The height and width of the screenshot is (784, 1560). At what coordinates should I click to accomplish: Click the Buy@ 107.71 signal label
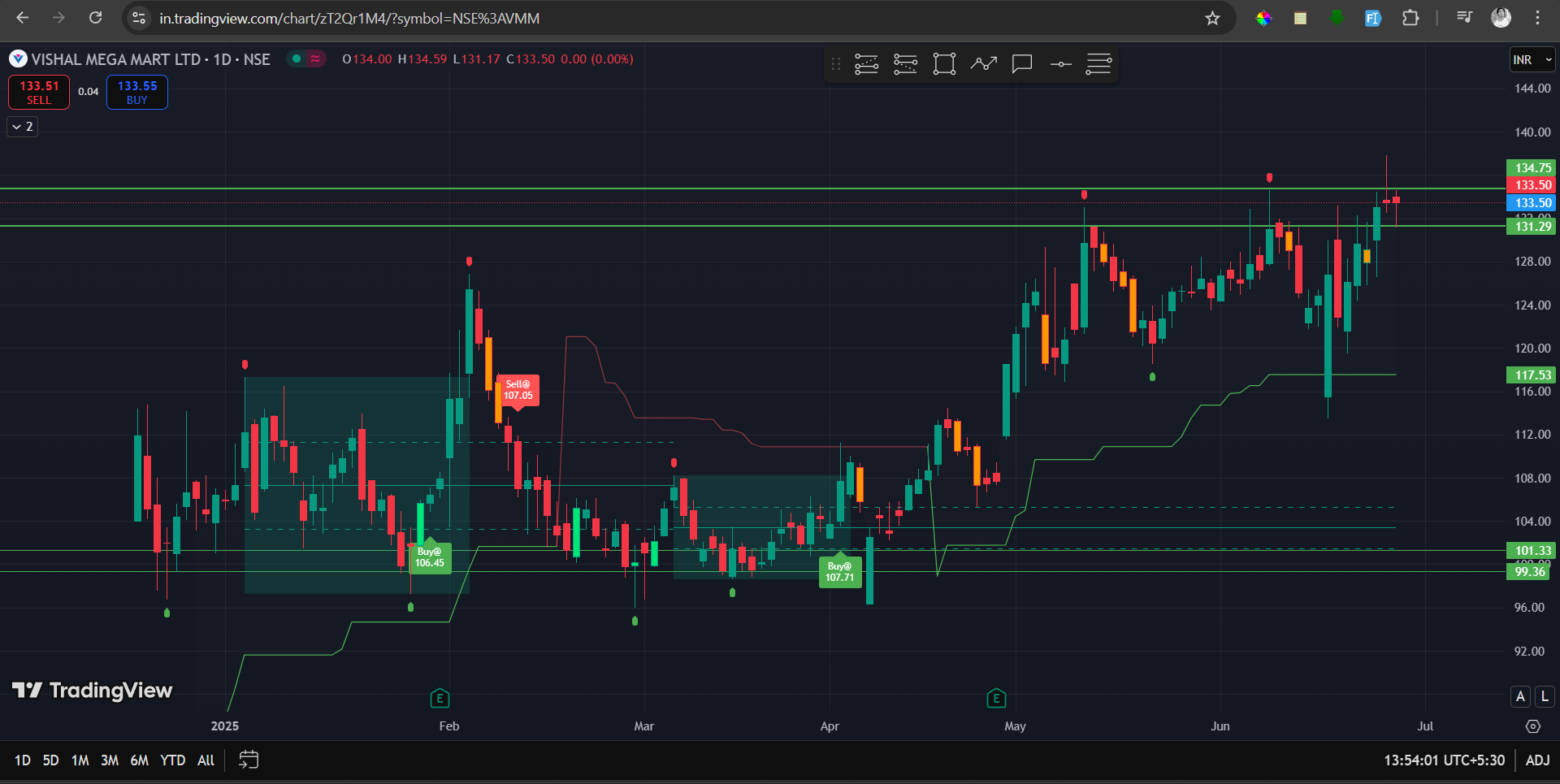(840, 572)
